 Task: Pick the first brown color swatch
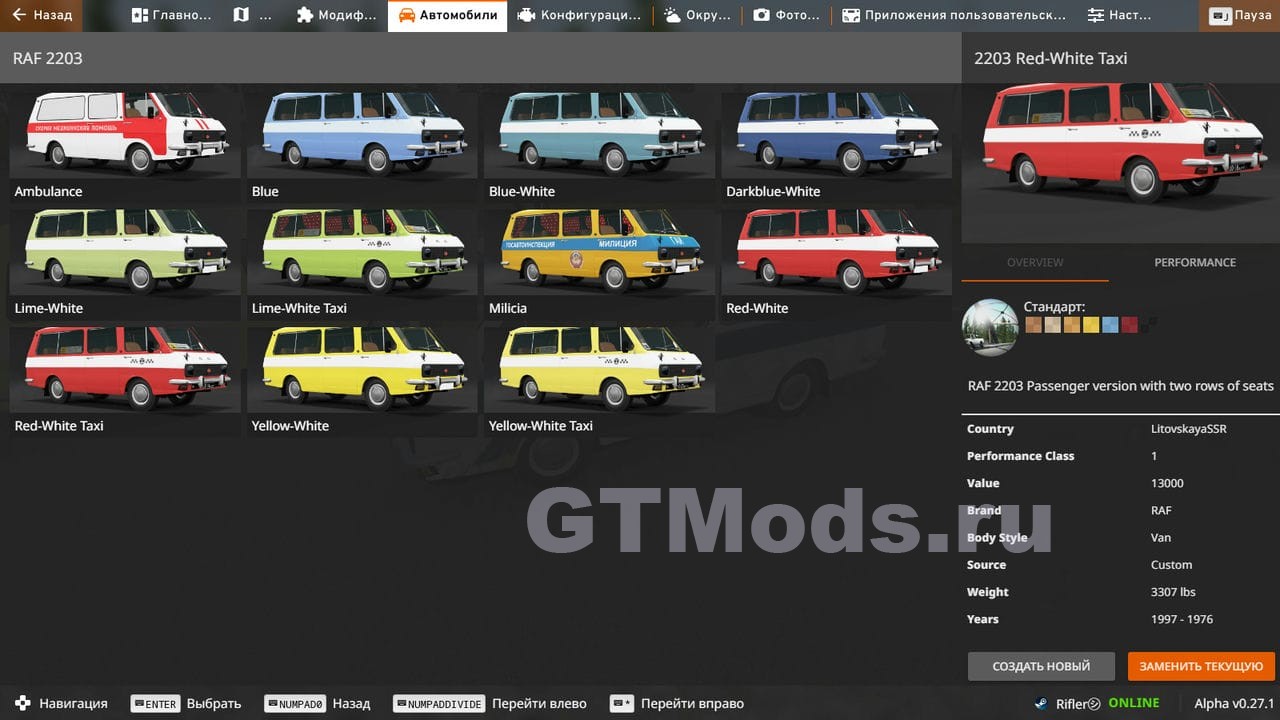(1032, 325)
